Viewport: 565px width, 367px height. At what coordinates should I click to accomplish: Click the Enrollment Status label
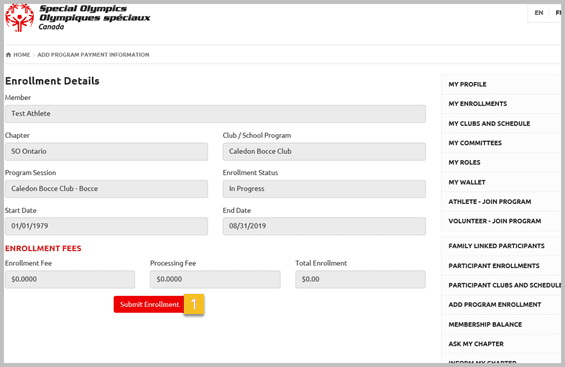coord(250,173)
